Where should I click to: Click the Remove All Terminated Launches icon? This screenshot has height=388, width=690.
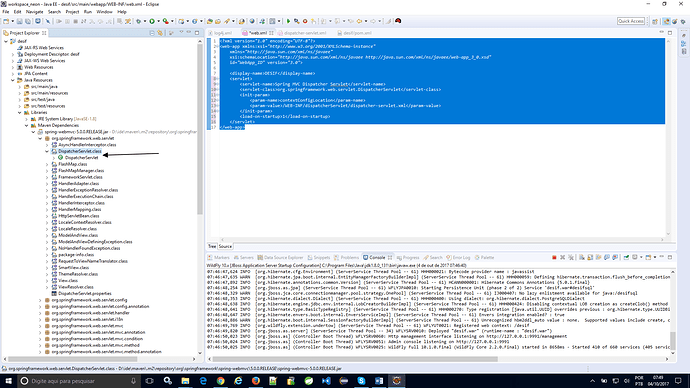click(571, 257)
